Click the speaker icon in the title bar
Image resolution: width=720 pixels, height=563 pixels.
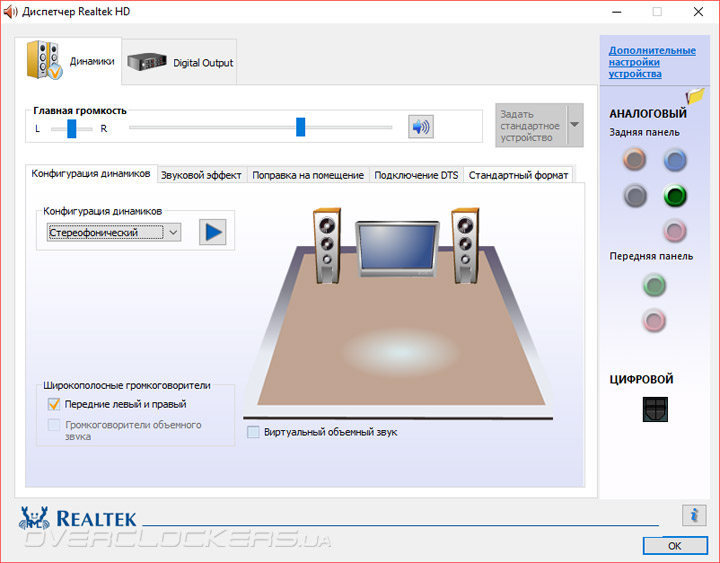coord(10,11)
